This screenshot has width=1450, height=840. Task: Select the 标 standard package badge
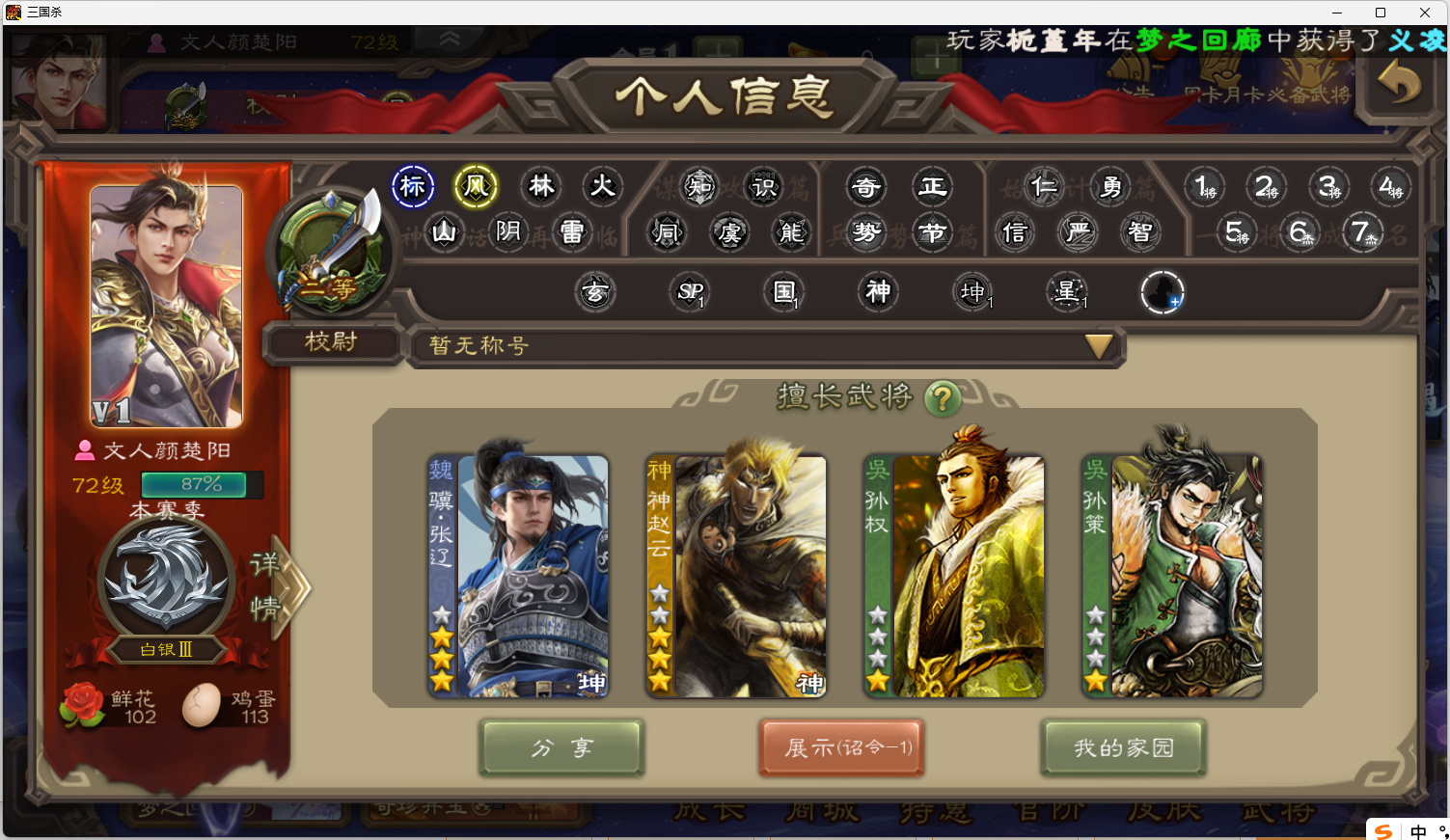coord(413,186)
